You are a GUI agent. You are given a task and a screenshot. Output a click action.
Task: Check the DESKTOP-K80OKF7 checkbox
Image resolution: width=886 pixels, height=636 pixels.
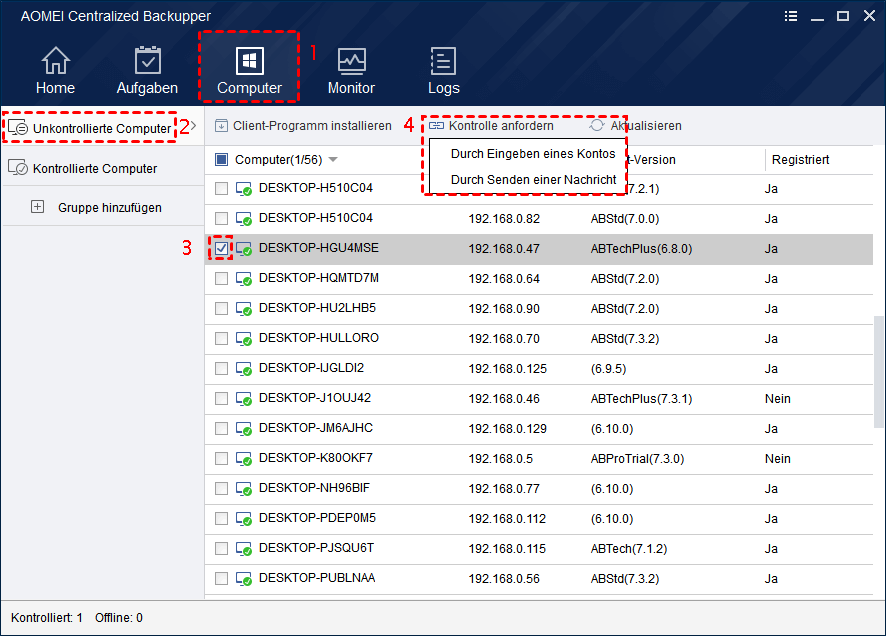[221, 458]
